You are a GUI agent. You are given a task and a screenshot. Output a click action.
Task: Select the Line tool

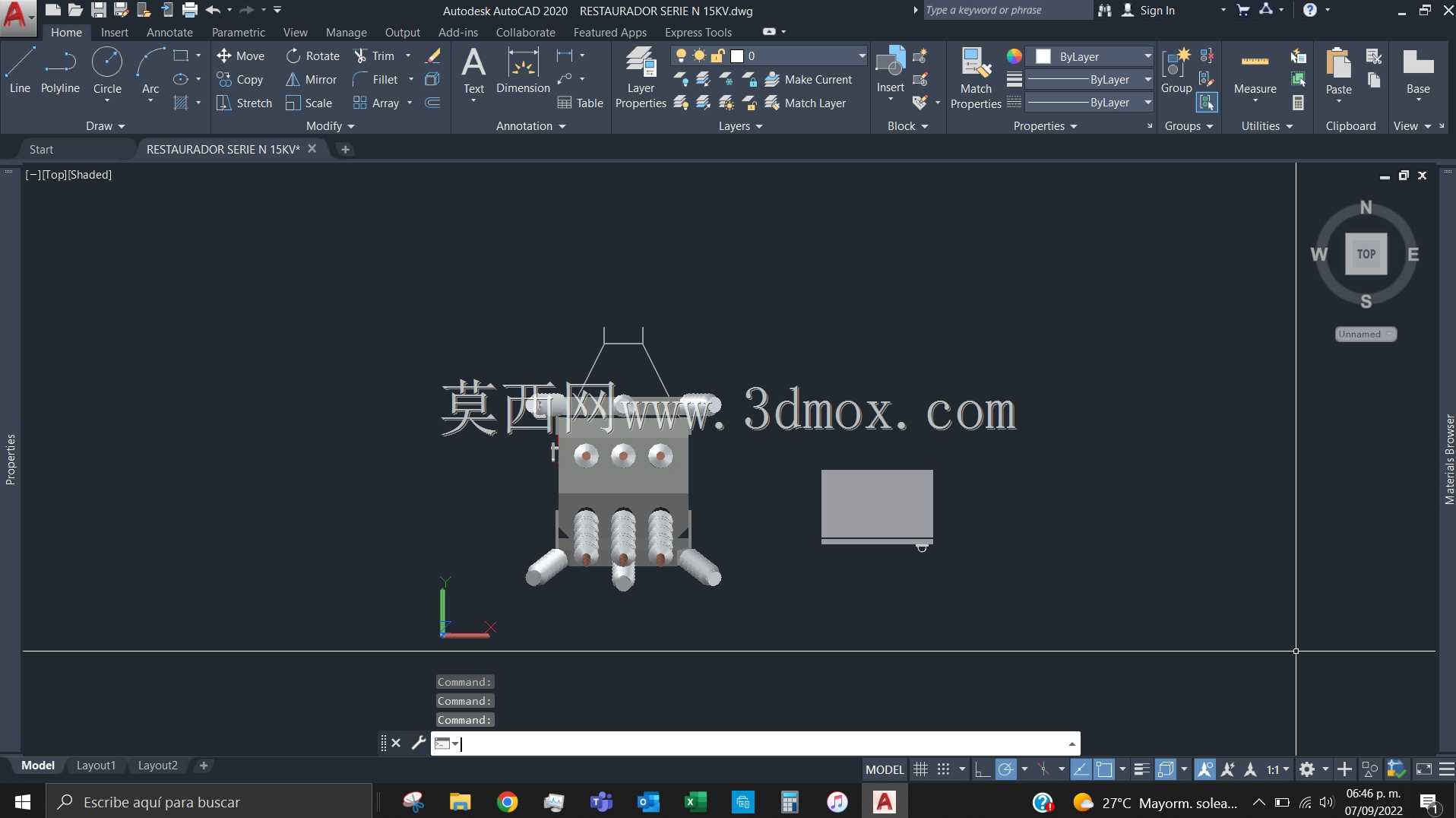(x=20, y=70)
